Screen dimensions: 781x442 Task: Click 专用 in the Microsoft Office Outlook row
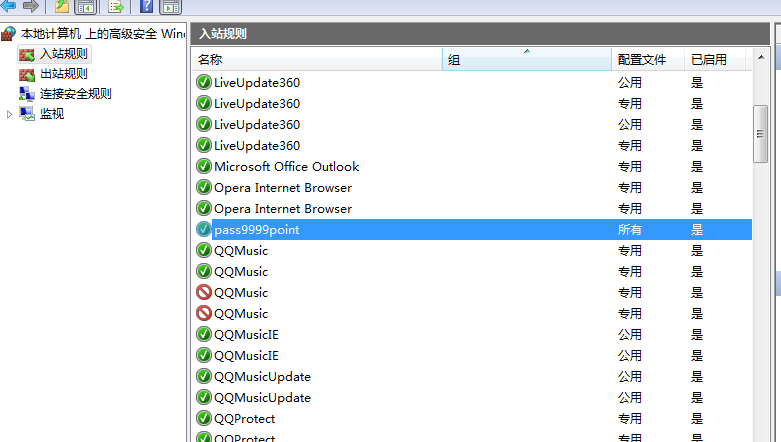tap(630, 166)
